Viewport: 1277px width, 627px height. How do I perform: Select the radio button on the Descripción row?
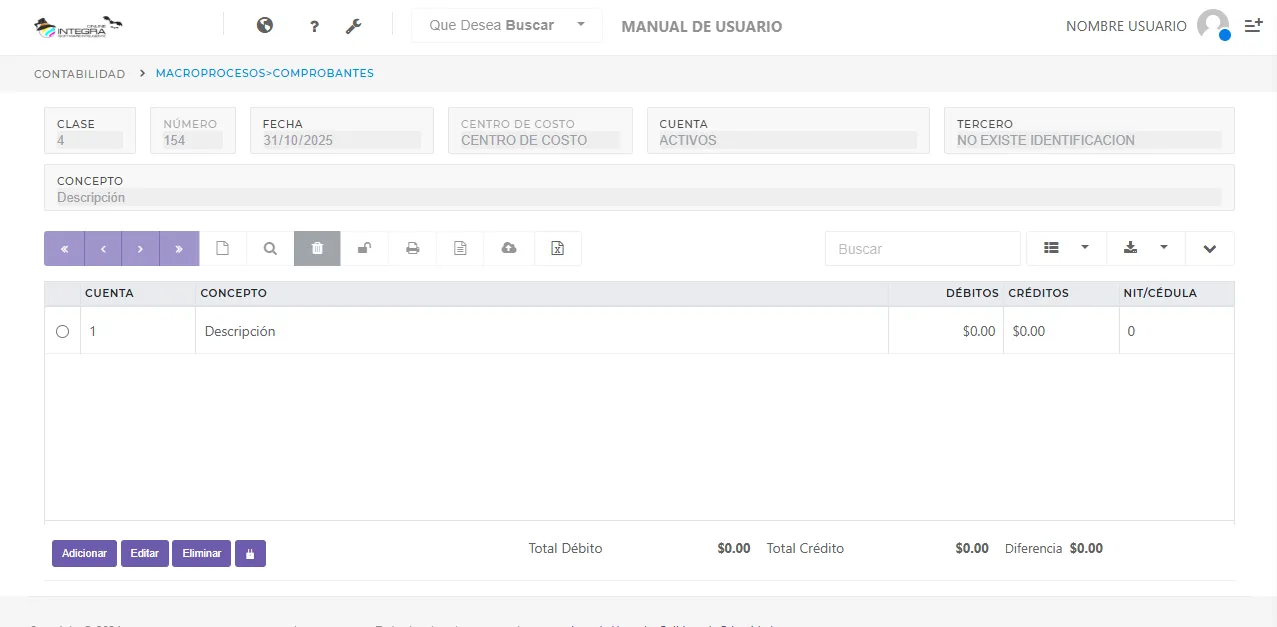[x=62, y=331]
